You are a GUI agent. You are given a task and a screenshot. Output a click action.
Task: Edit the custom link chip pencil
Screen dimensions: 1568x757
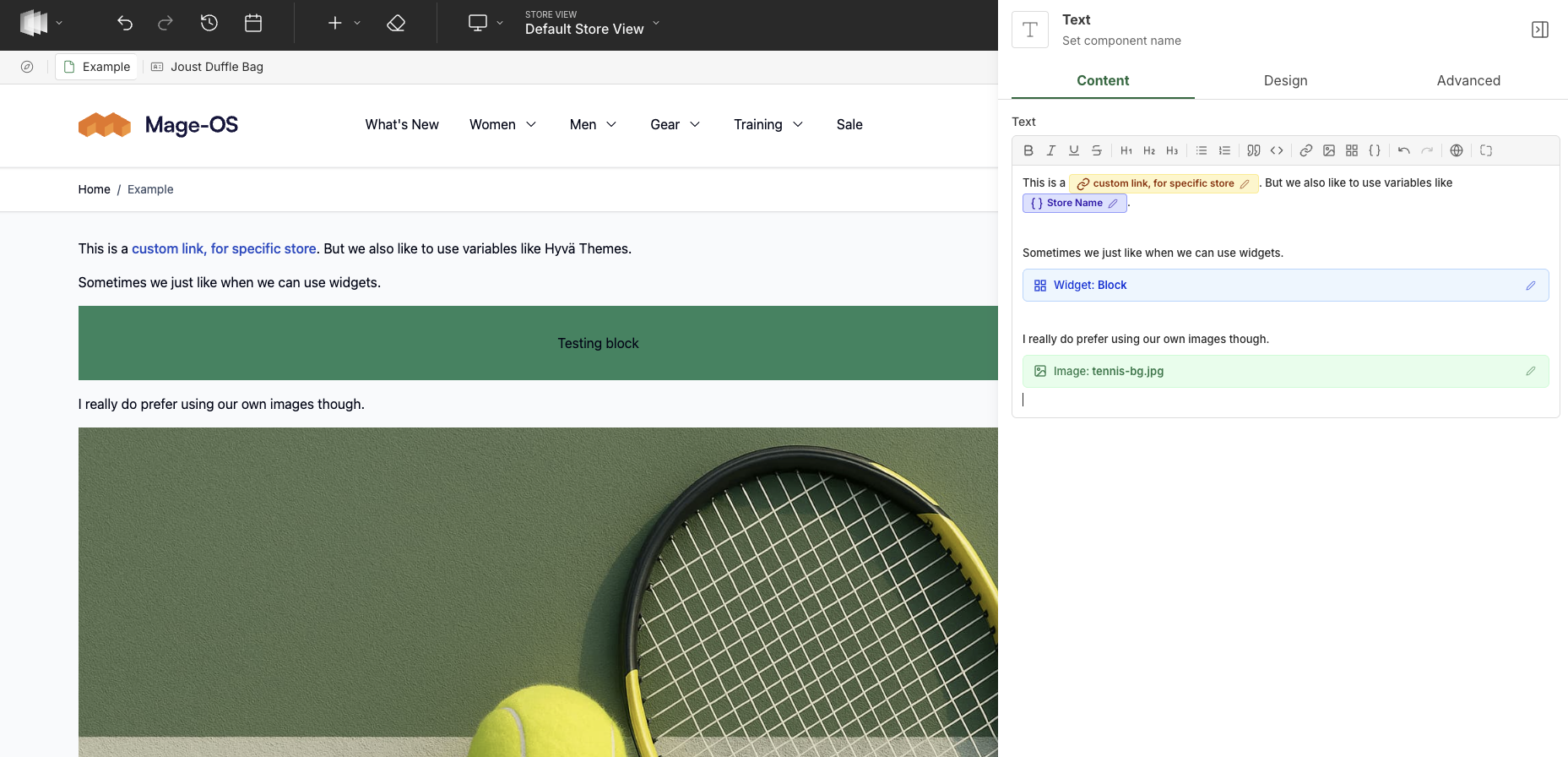(x=1245, y=183)
